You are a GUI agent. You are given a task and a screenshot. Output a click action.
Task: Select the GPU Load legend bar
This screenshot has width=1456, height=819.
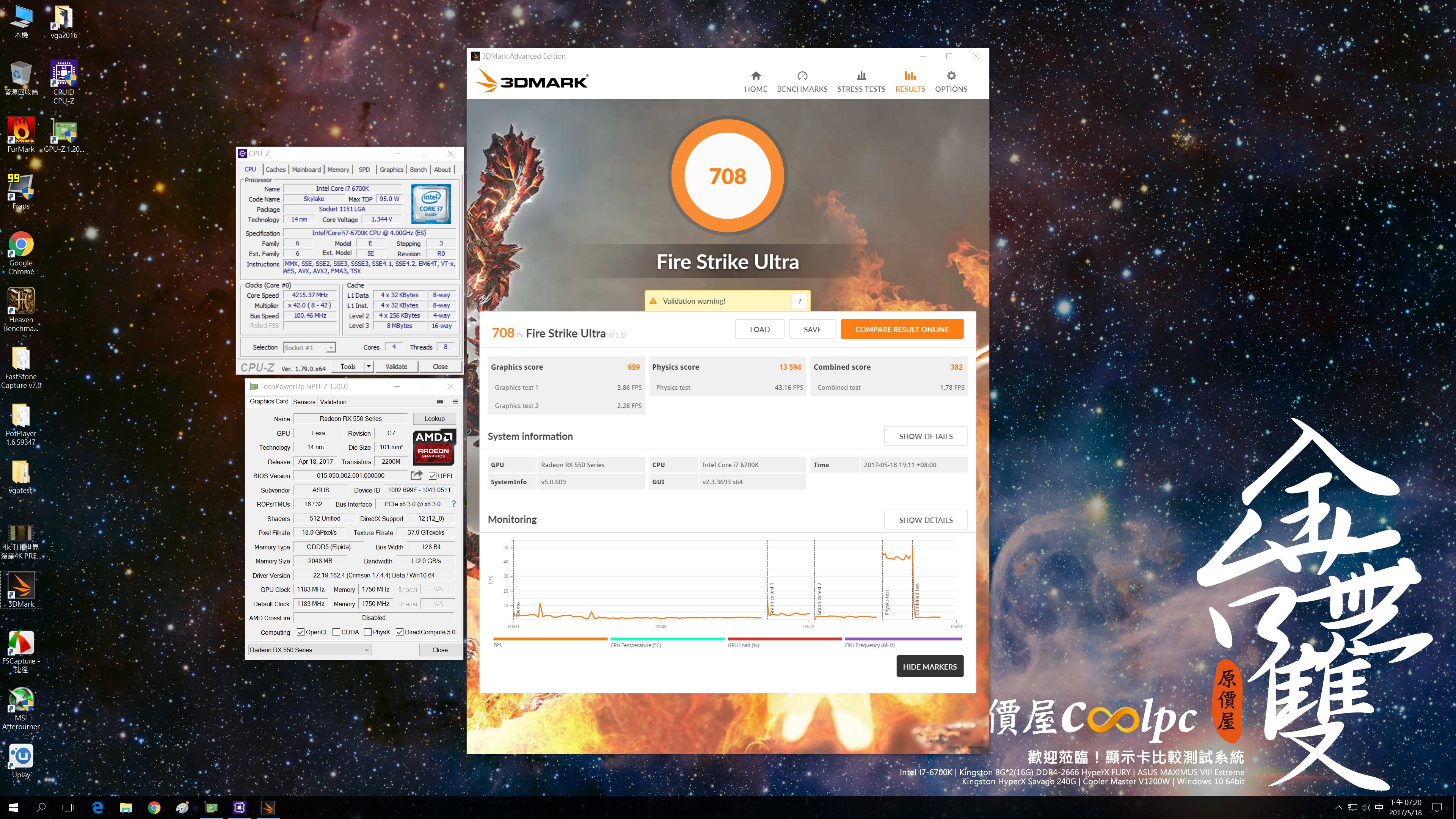784,639
